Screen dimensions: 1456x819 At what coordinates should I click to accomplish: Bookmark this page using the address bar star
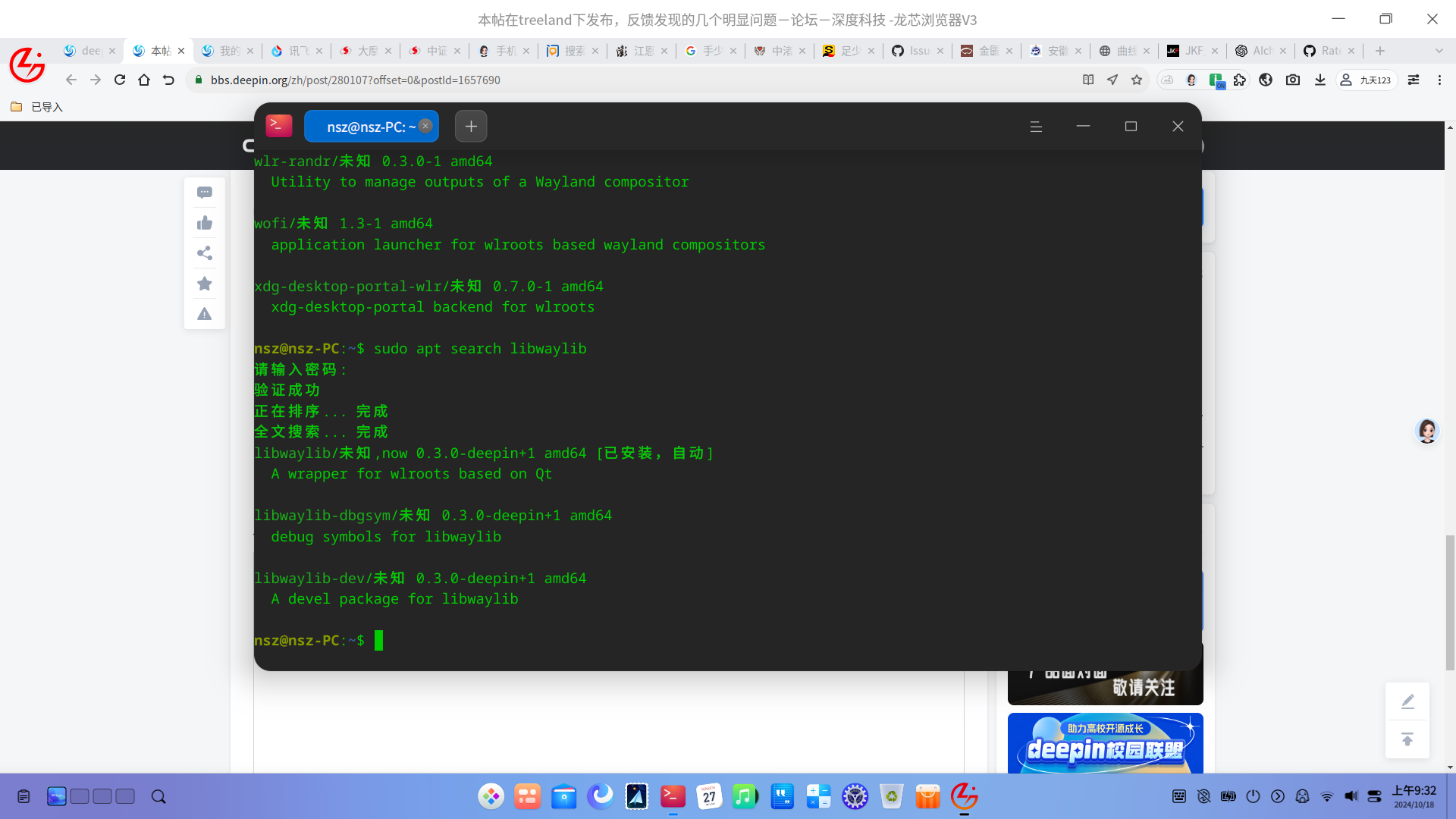1137,80
